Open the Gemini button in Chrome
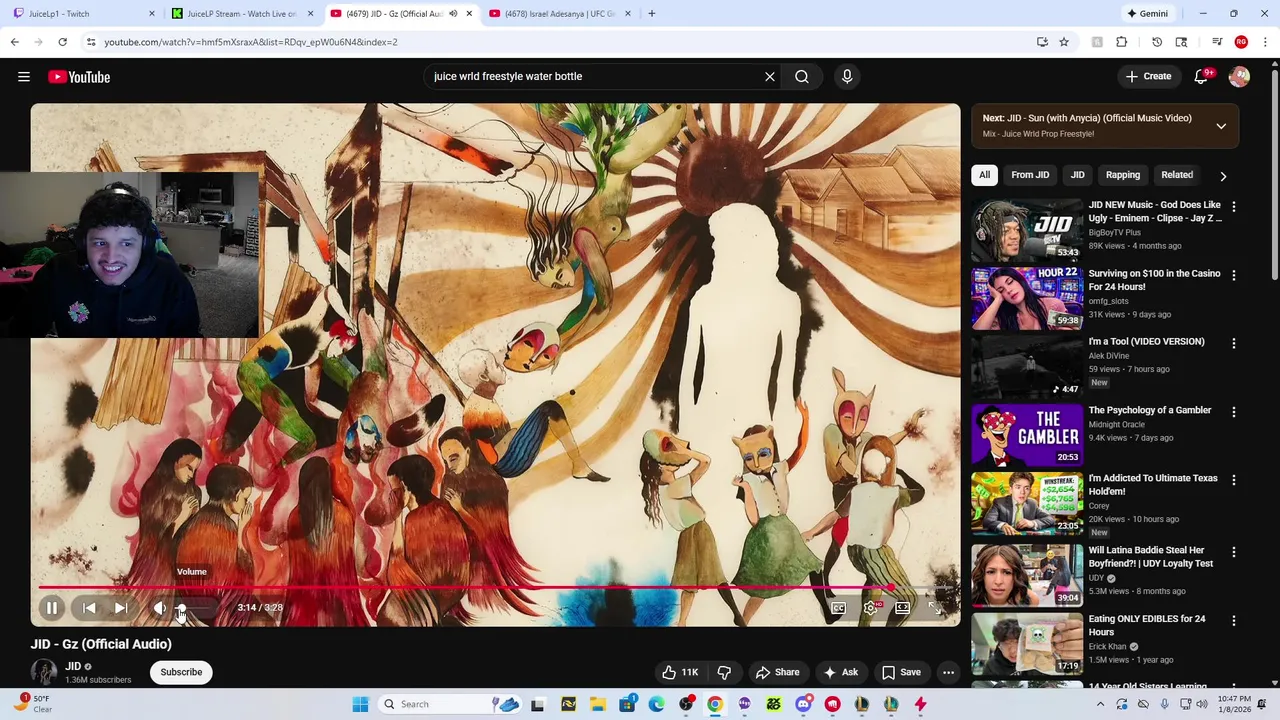 coord(1147,14)
